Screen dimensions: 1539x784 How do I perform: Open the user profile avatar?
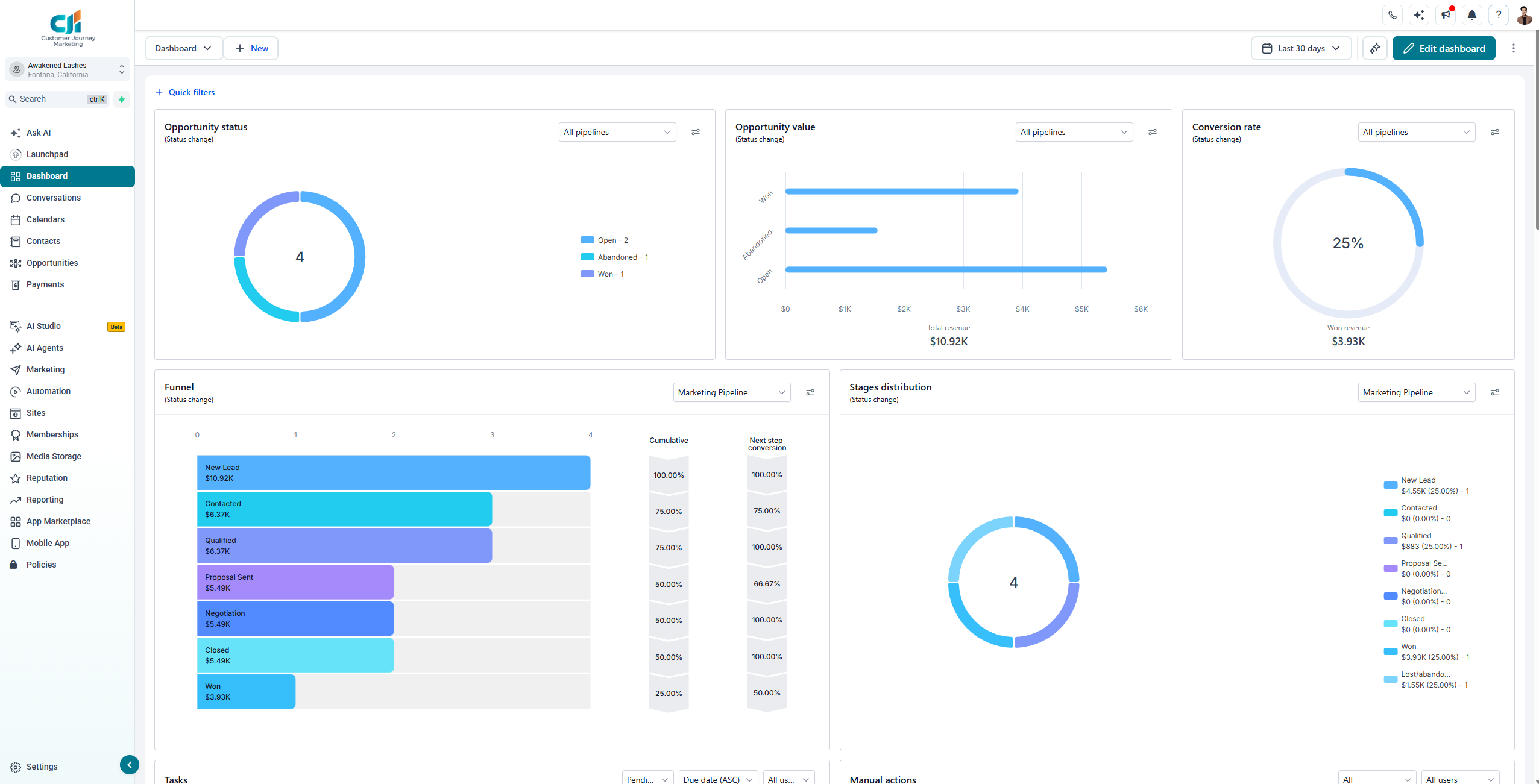point(1525,15)
